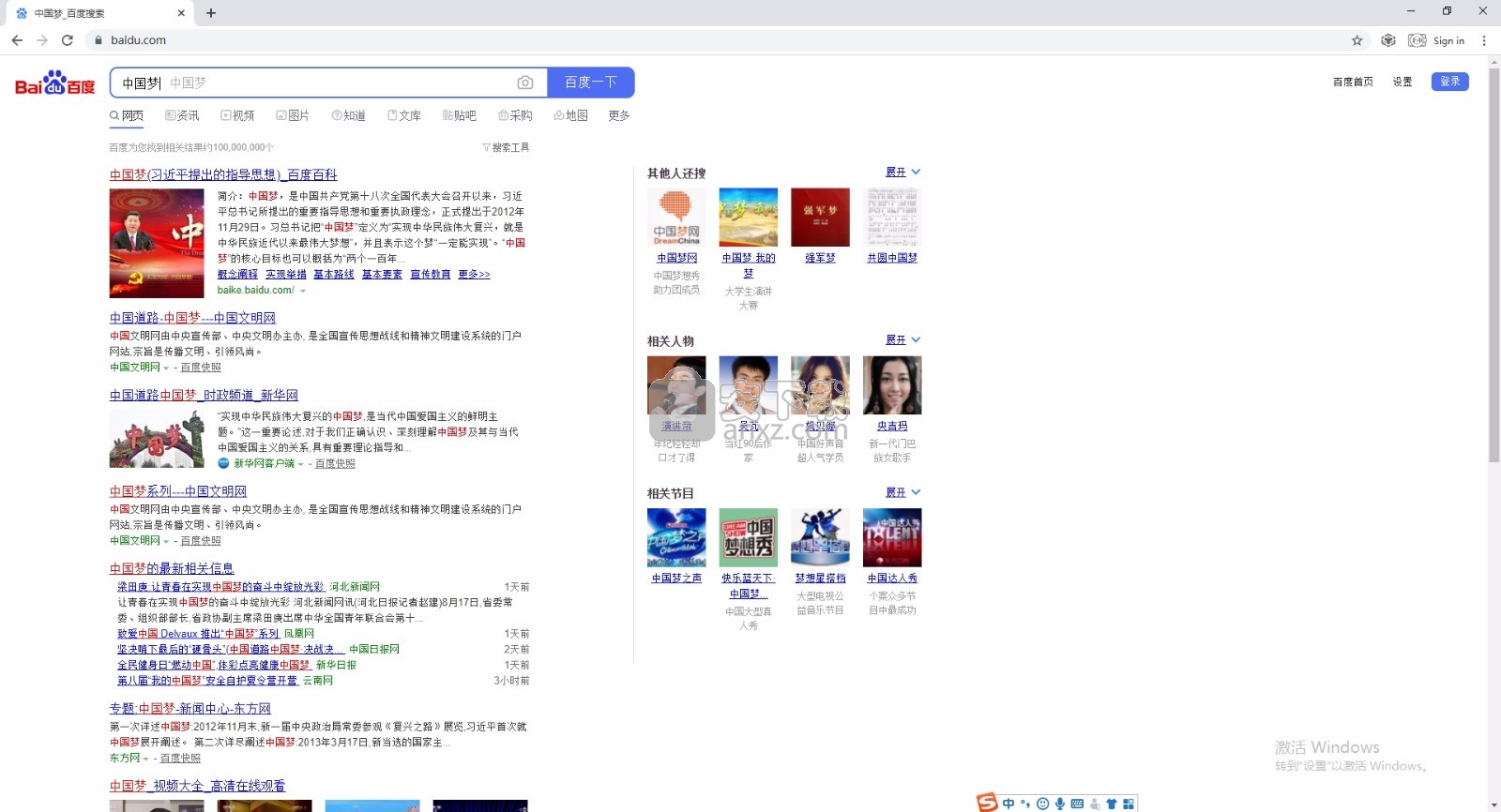1501x812 pixels.
Task: Switch to the 视频 tab
Action: [x=237, y=115]
